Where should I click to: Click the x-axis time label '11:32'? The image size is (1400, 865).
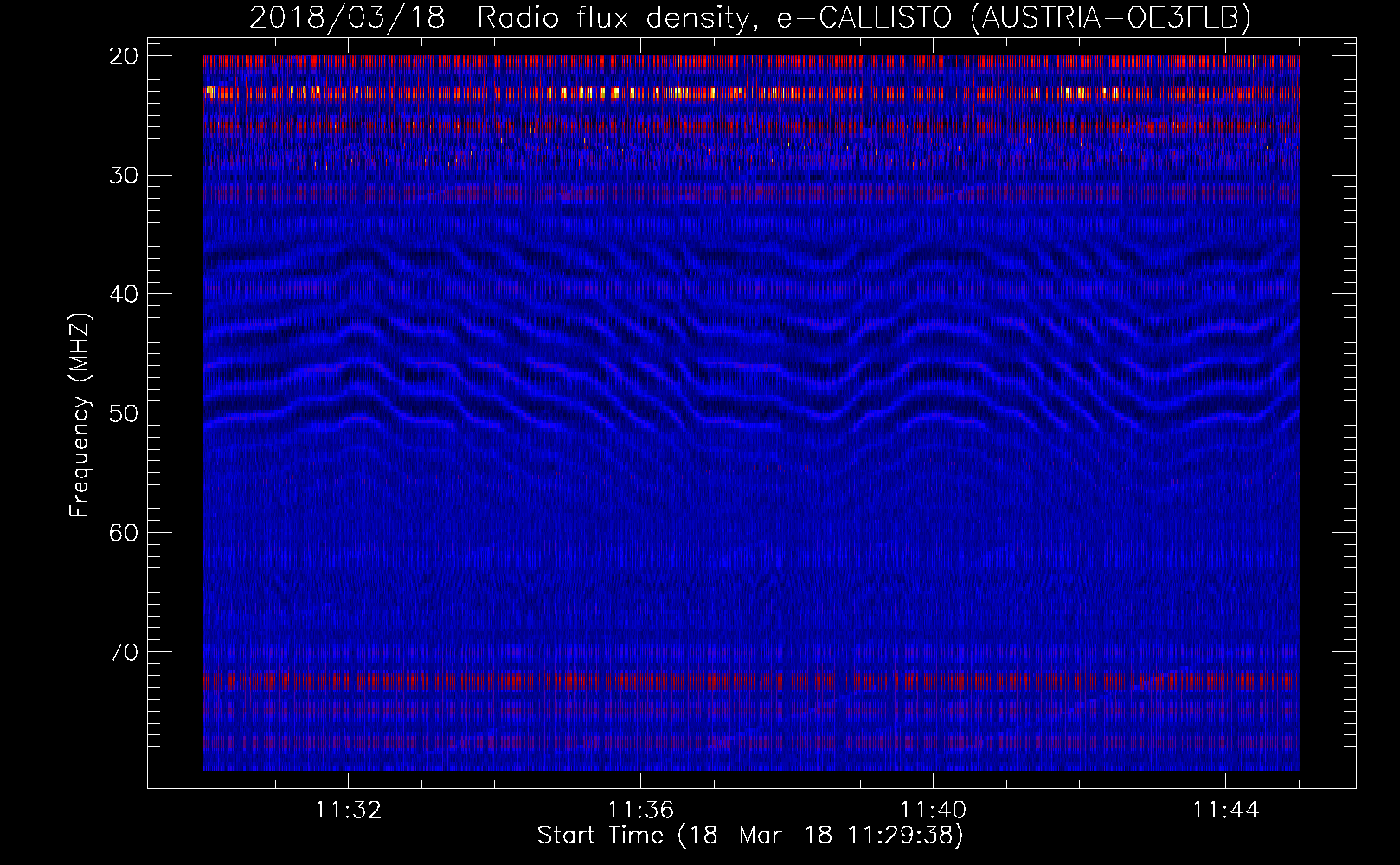[348, 811]
